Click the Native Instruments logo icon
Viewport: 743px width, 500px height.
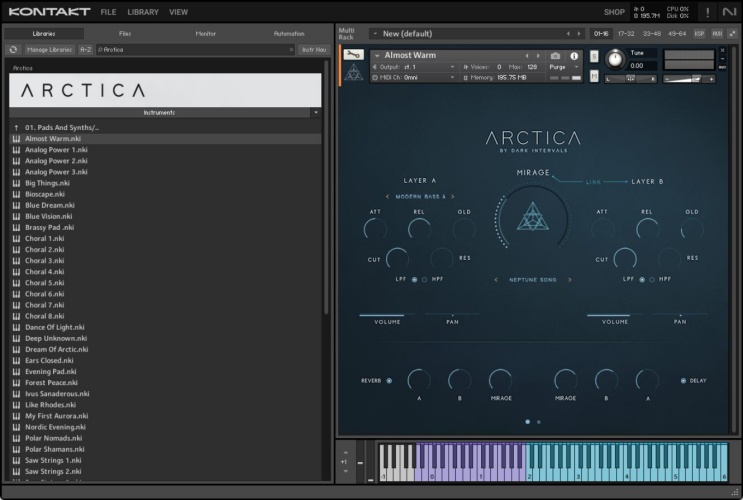tap(729, 12)
